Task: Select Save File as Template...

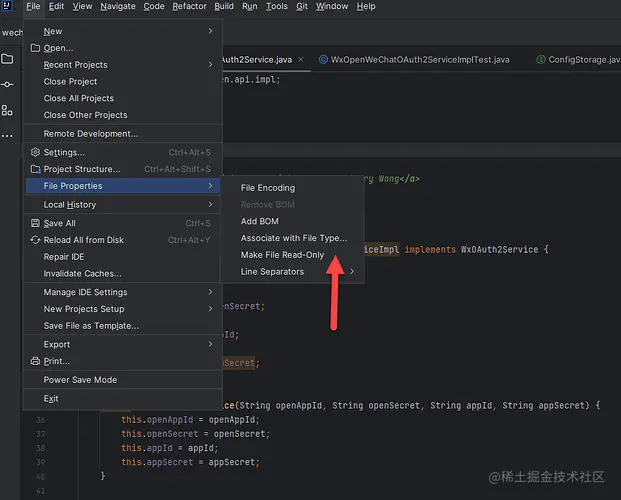Action: click(123, 326)
